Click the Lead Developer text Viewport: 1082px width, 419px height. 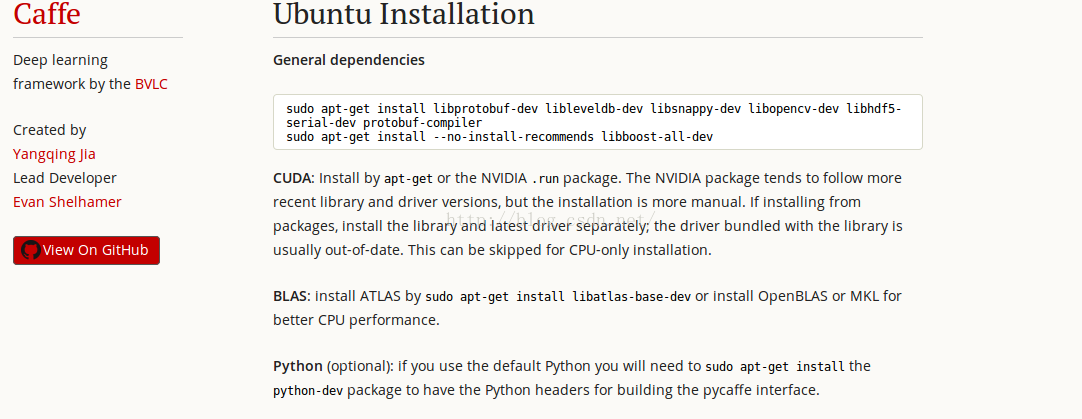point(65,178)
